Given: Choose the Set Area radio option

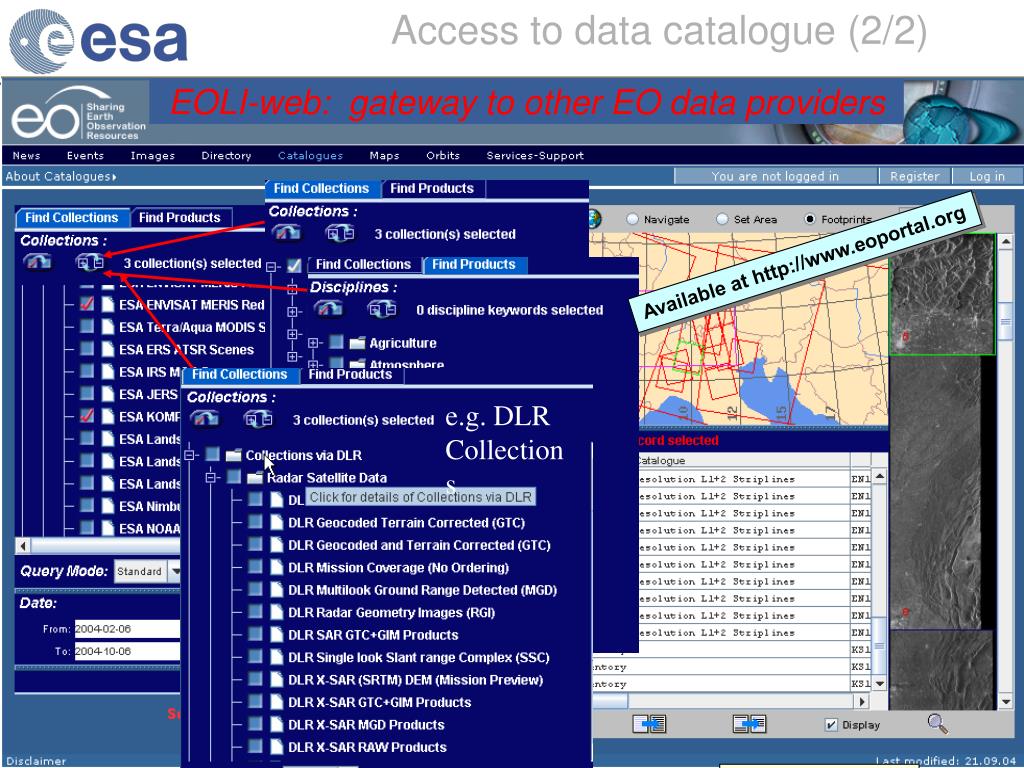Looking at the screenshot, I should point(722,219).
